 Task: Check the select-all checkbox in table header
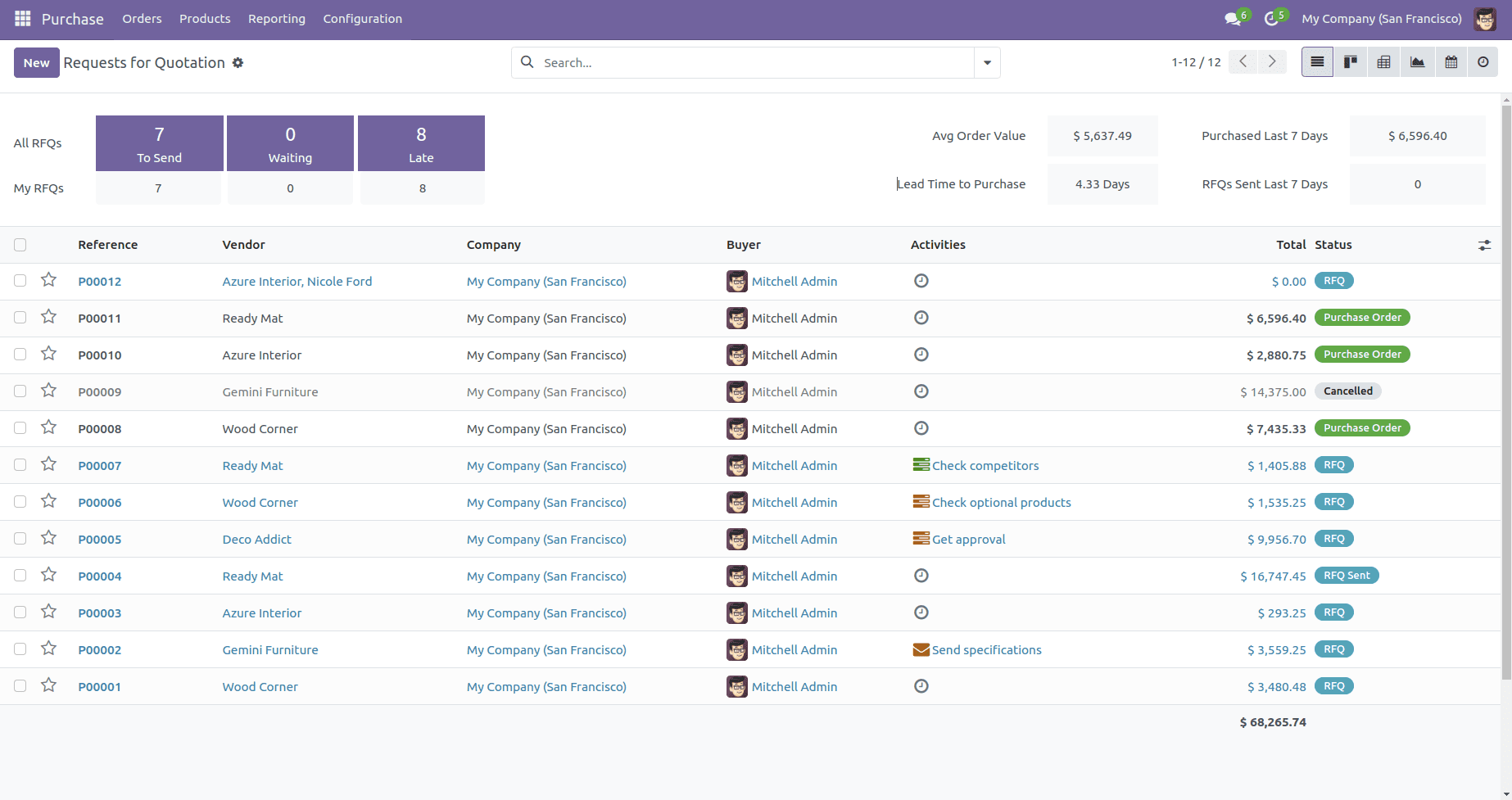tap(20, 244)
